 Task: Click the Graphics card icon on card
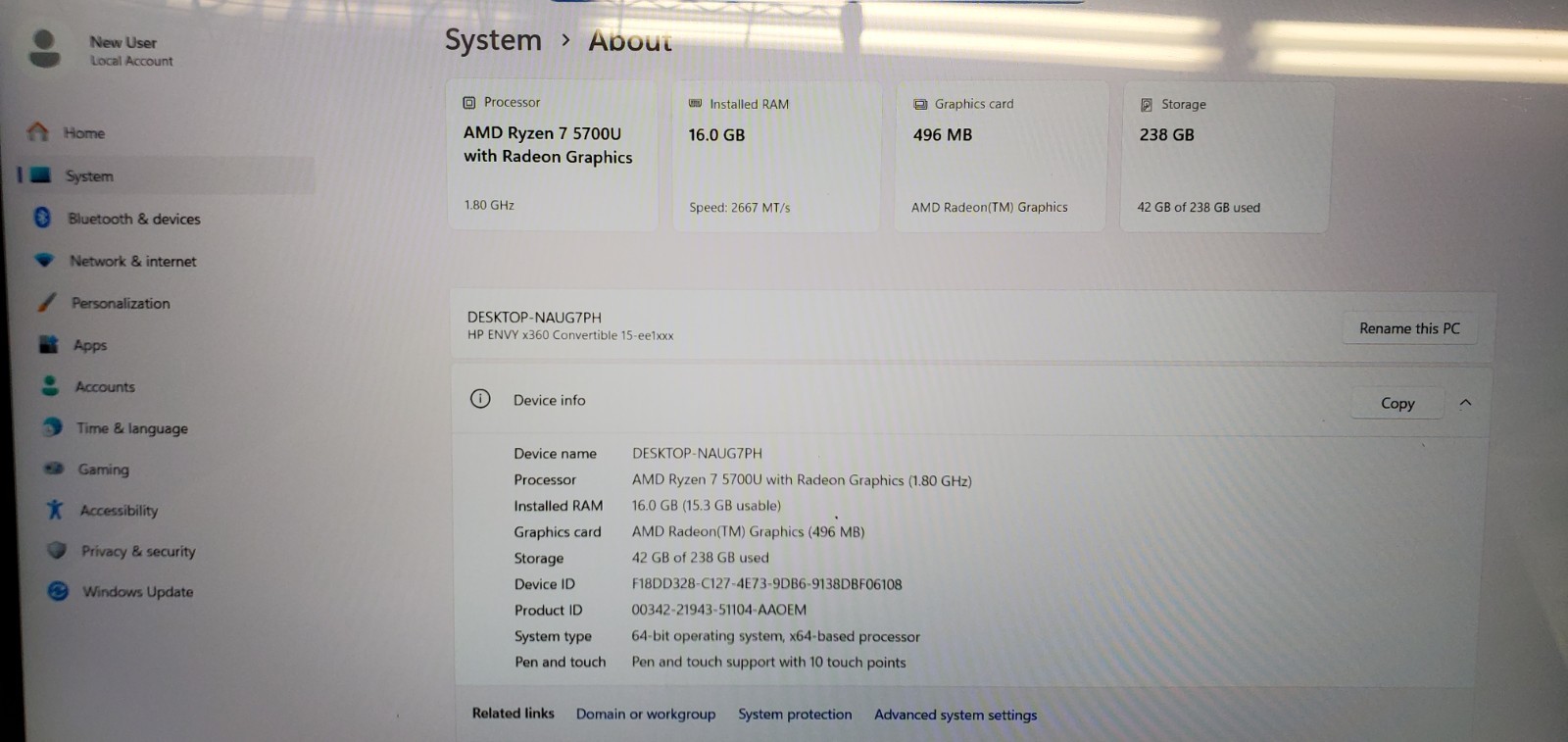click(x=920, y=104)
